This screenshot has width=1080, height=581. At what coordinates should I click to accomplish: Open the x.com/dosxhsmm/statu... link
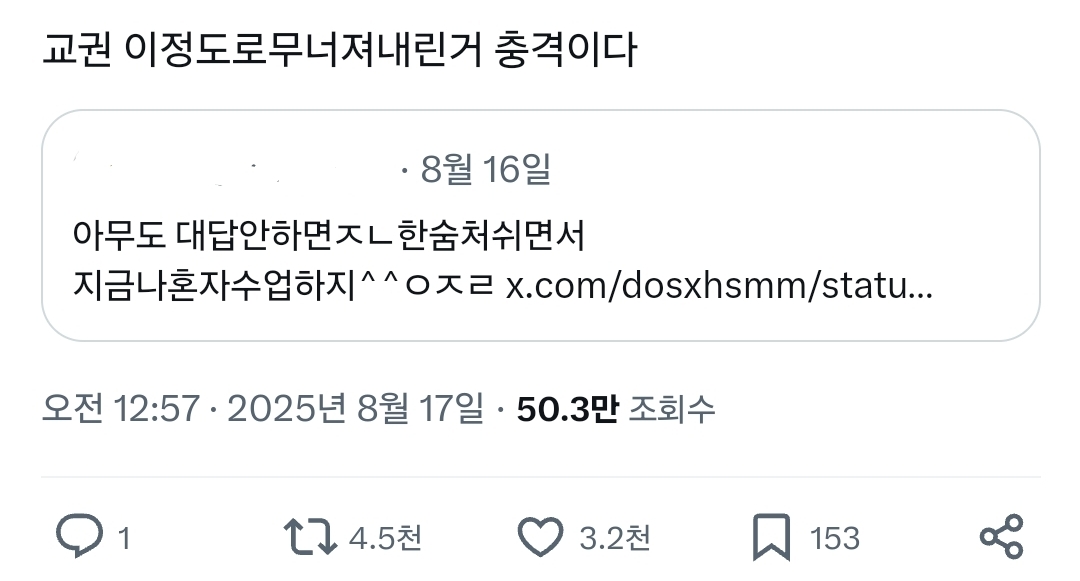[x=719, y=285]
